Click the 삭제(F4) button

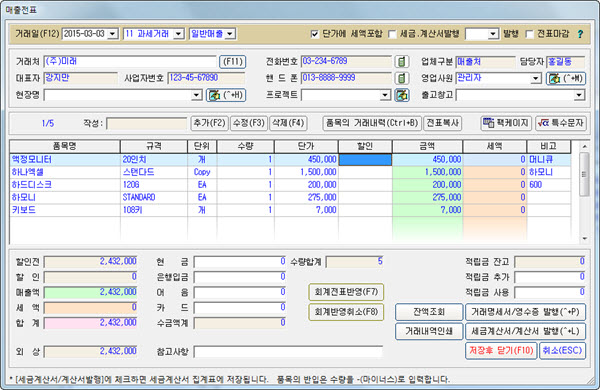[x=288, y=123]
